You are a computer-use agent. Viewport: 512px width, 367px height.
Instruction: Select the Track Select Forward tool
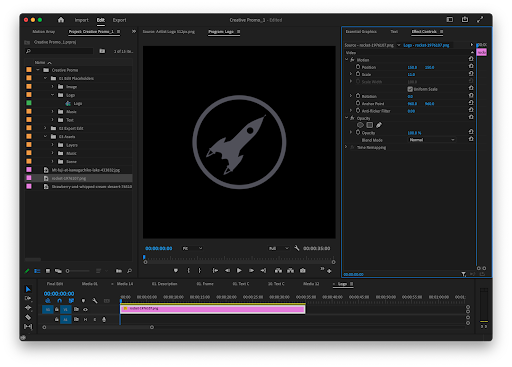point(28,298)
